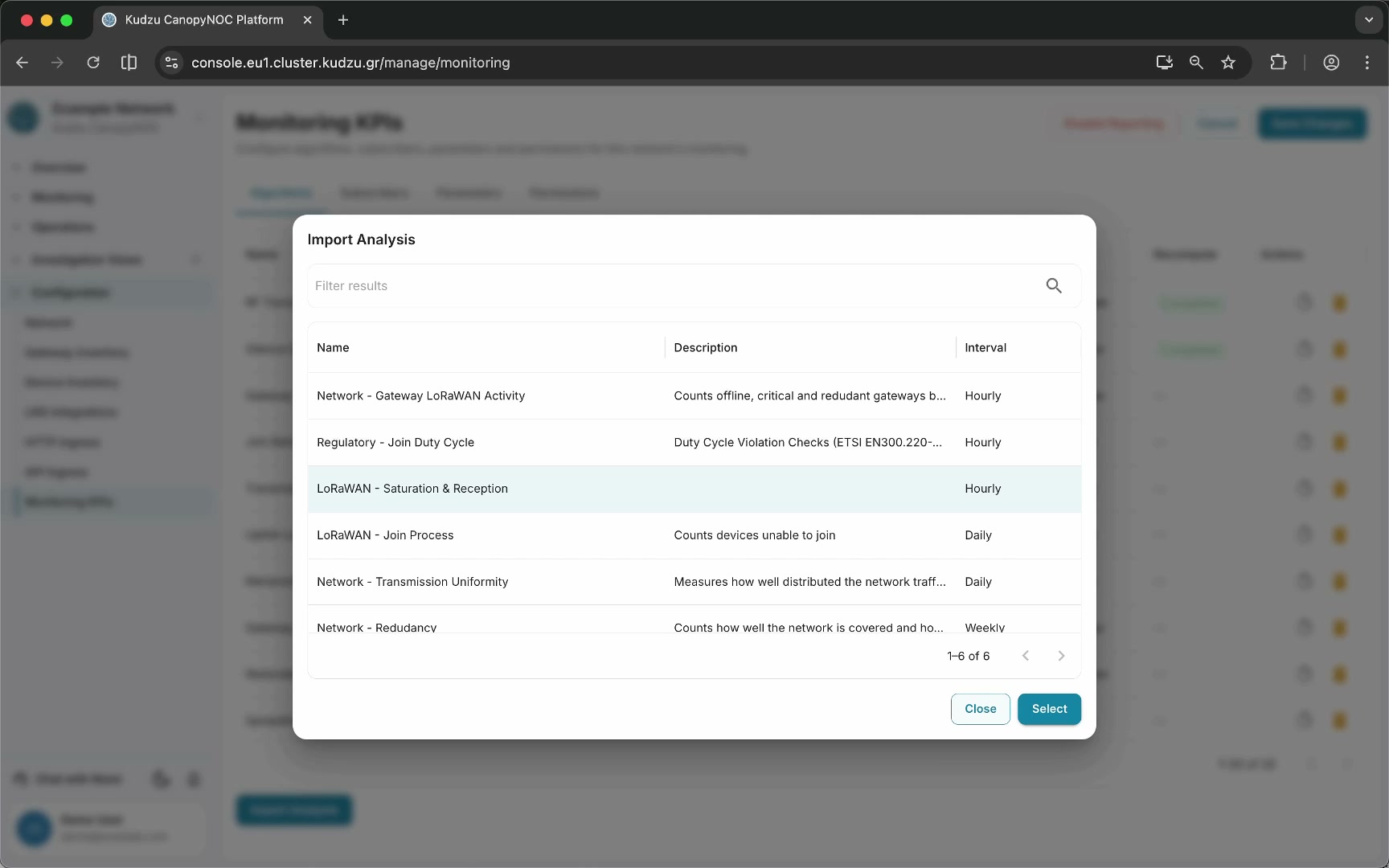
Task: Sort by the Name column header
Action: point(333,347)
